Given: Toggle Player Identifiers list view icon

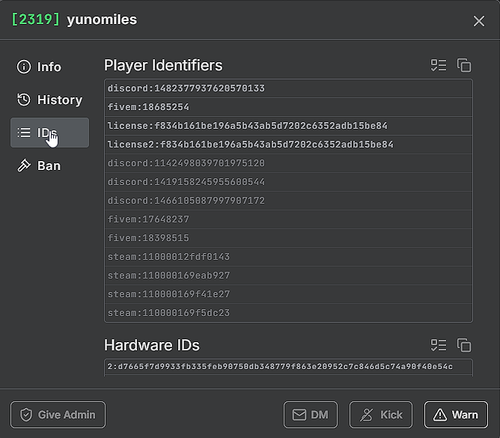Looking at the screenshot, I should [438, 65].
